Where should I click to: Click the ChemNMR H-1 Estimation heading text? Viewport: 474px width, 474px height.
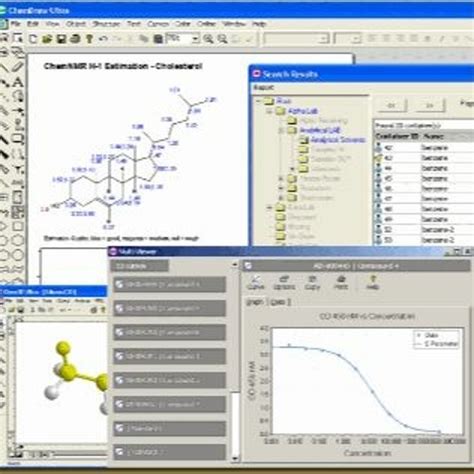tap(123, 66)
